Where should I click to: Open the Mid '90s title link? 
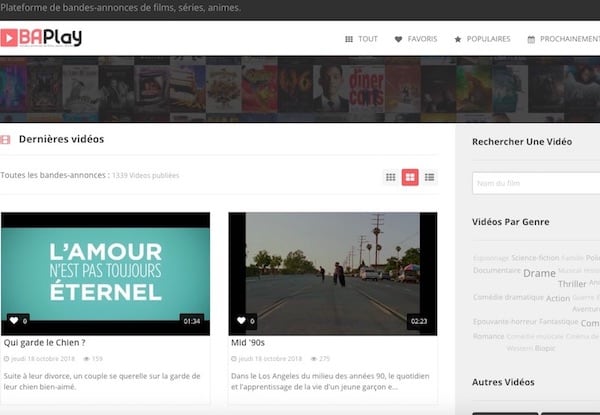point(248,343)
